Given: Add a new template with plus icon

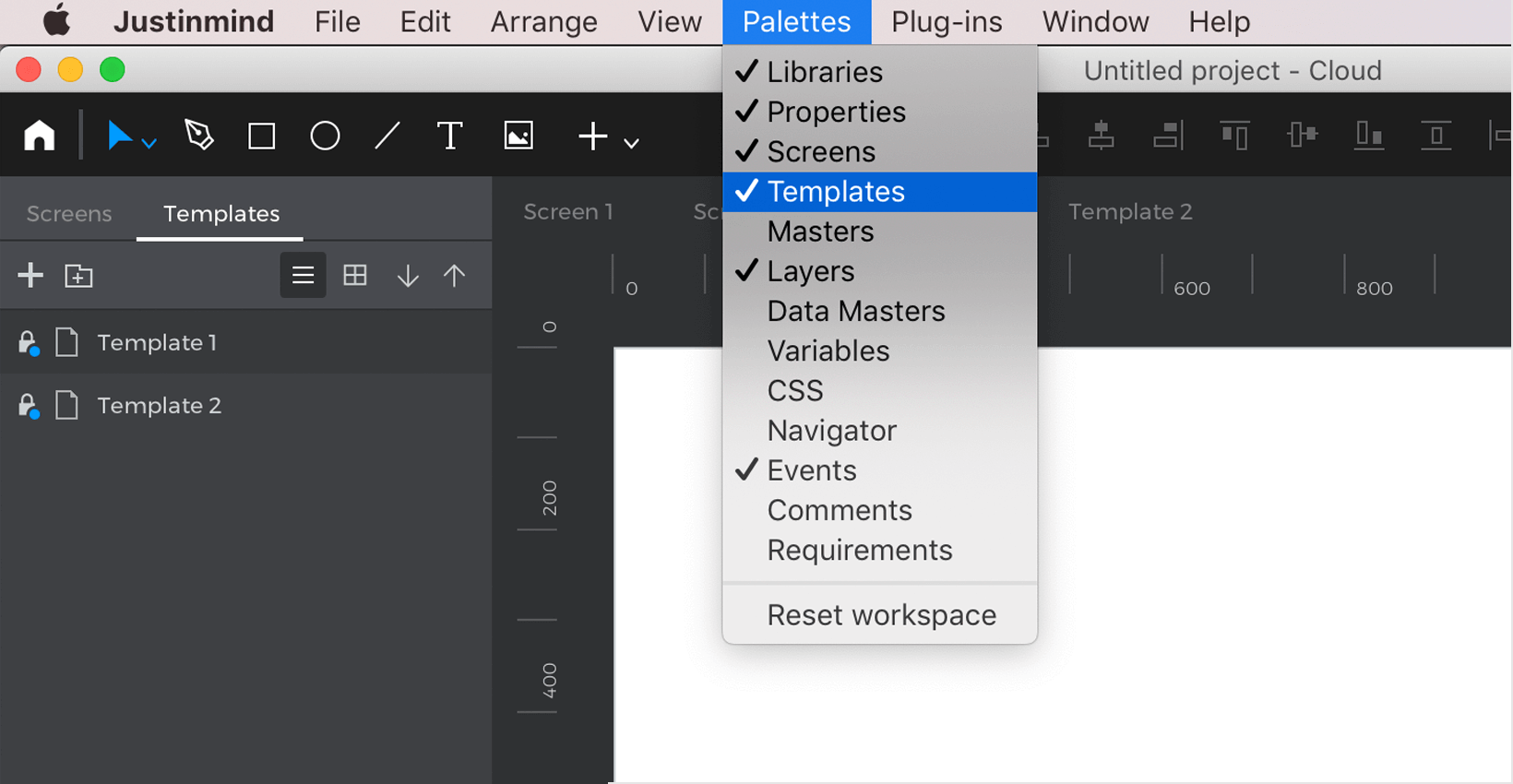Looking at the screenshot, I should [x=30, y=275].
